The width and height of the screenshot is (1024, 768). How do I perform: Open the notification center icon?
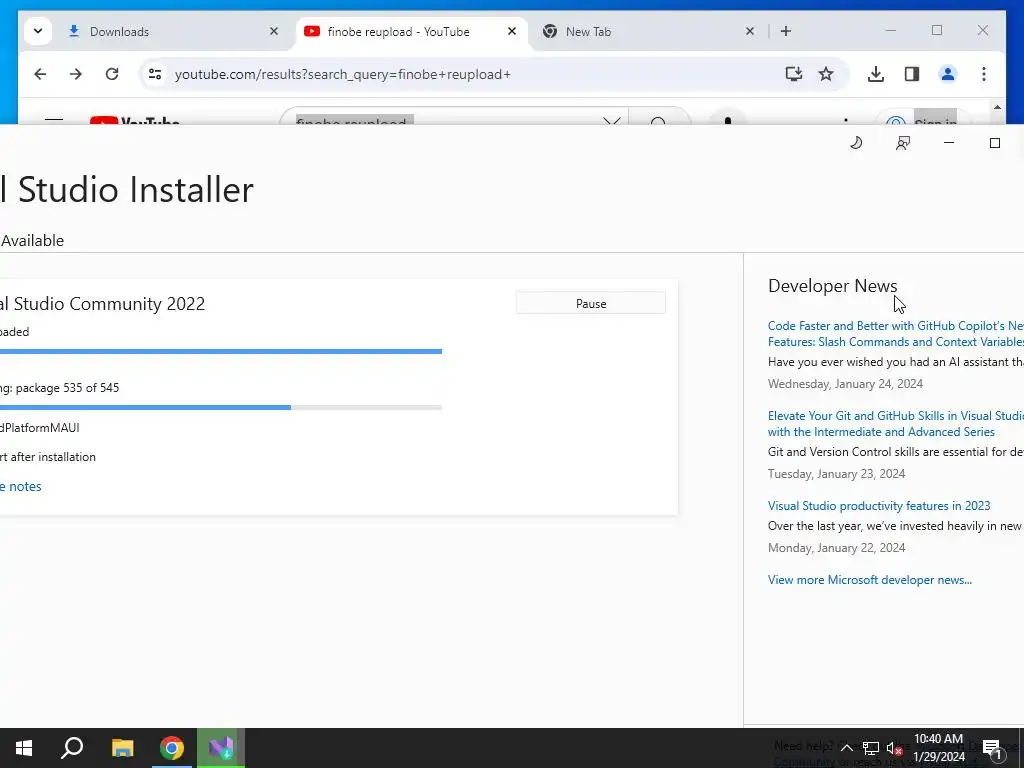tap(991, 748)
